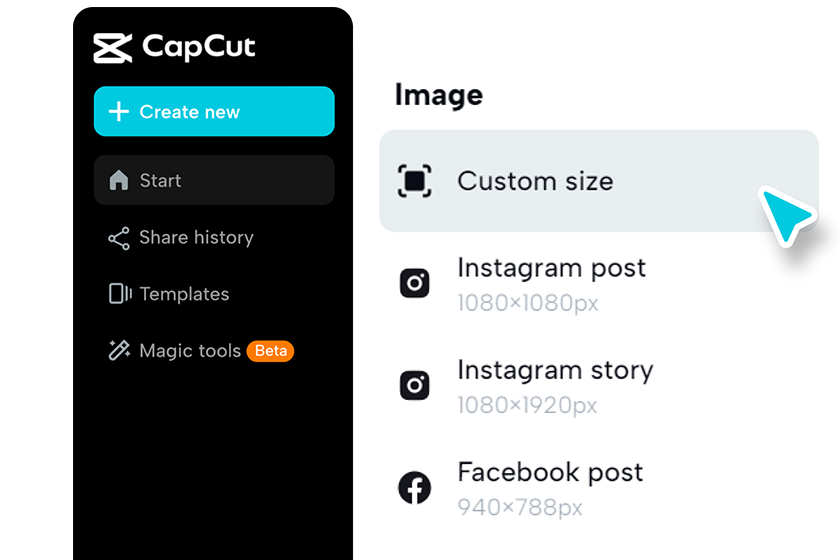Click the Share history share icon
This screenshot has height=560, width=840.
119,238
